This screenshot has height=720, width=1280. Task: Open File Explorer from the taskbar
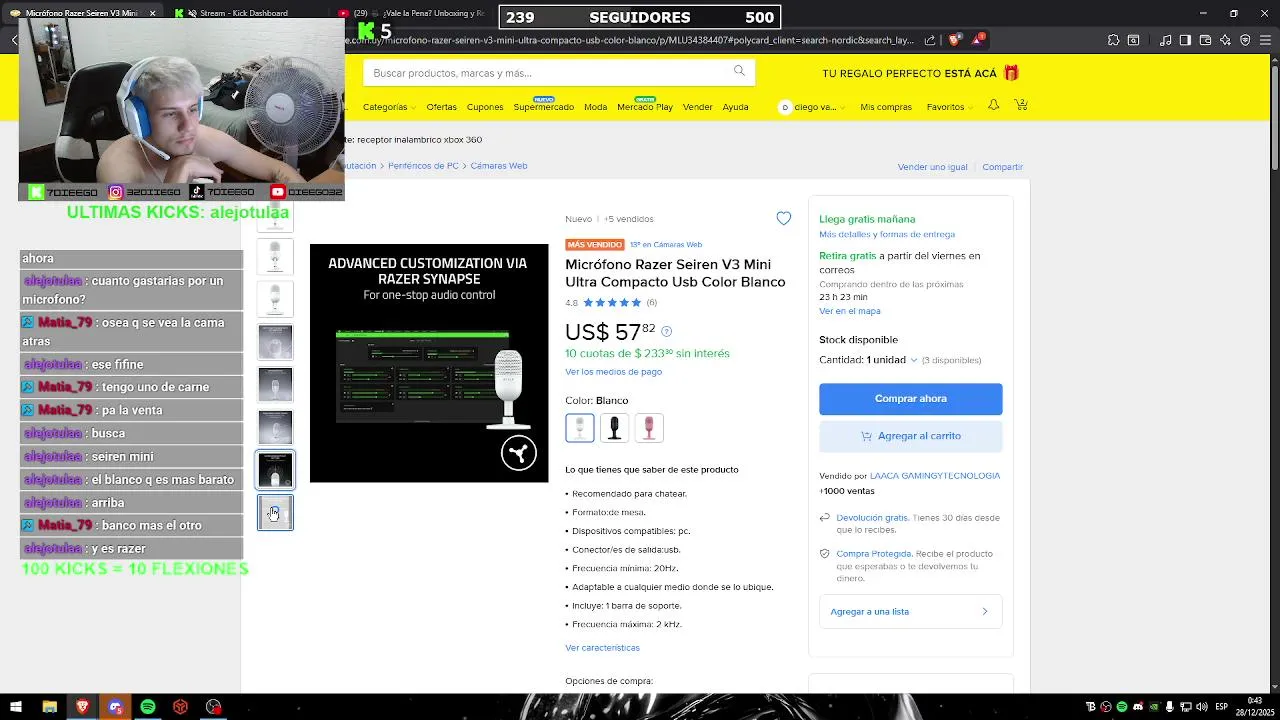click(49, 707)
